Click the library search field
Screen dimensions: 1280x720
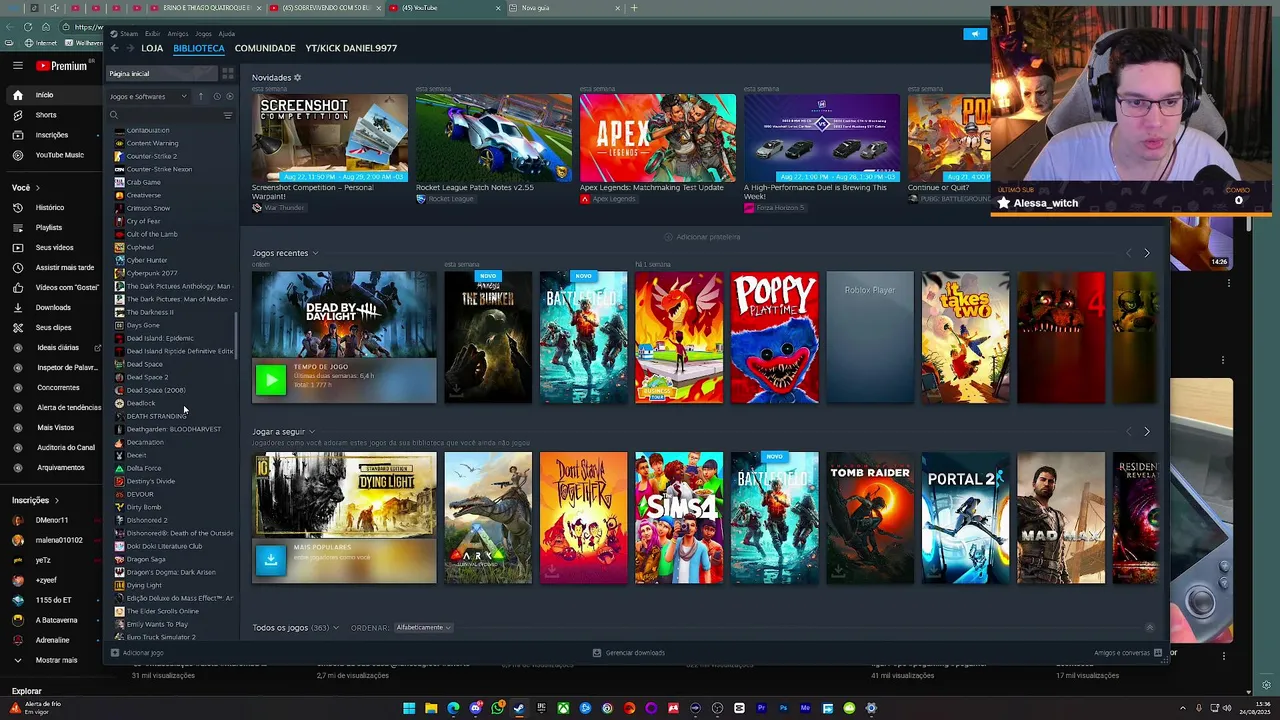165,115
